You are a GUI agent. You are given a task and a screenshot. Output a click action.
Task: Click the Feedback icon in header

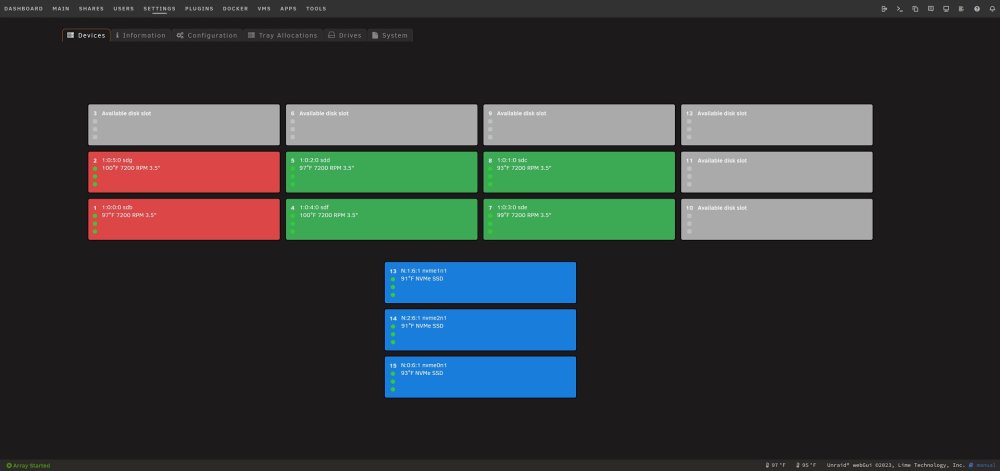point(930,9)
